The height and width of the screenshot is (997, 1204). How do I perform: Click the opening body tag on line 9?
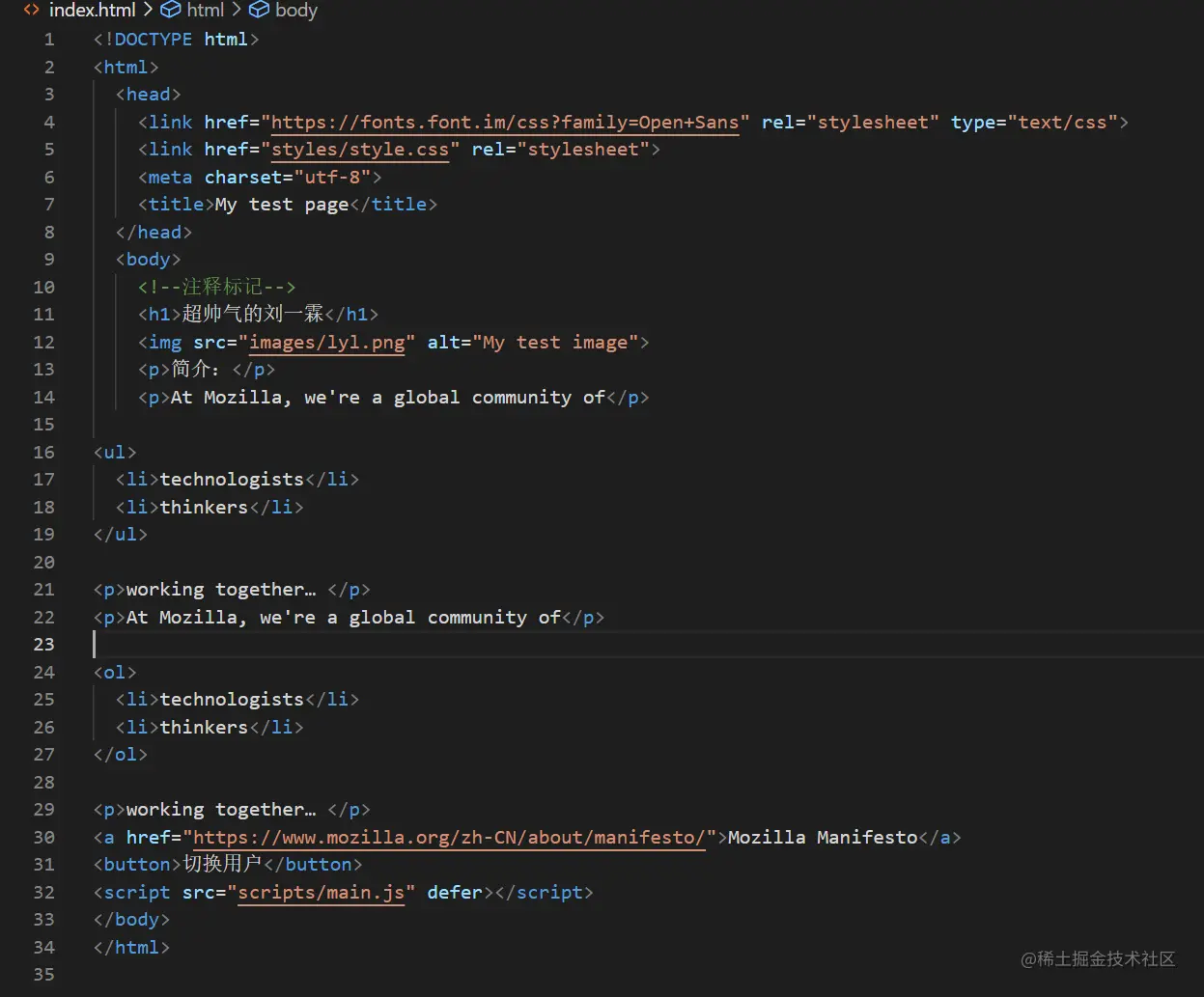coord(149,260)
